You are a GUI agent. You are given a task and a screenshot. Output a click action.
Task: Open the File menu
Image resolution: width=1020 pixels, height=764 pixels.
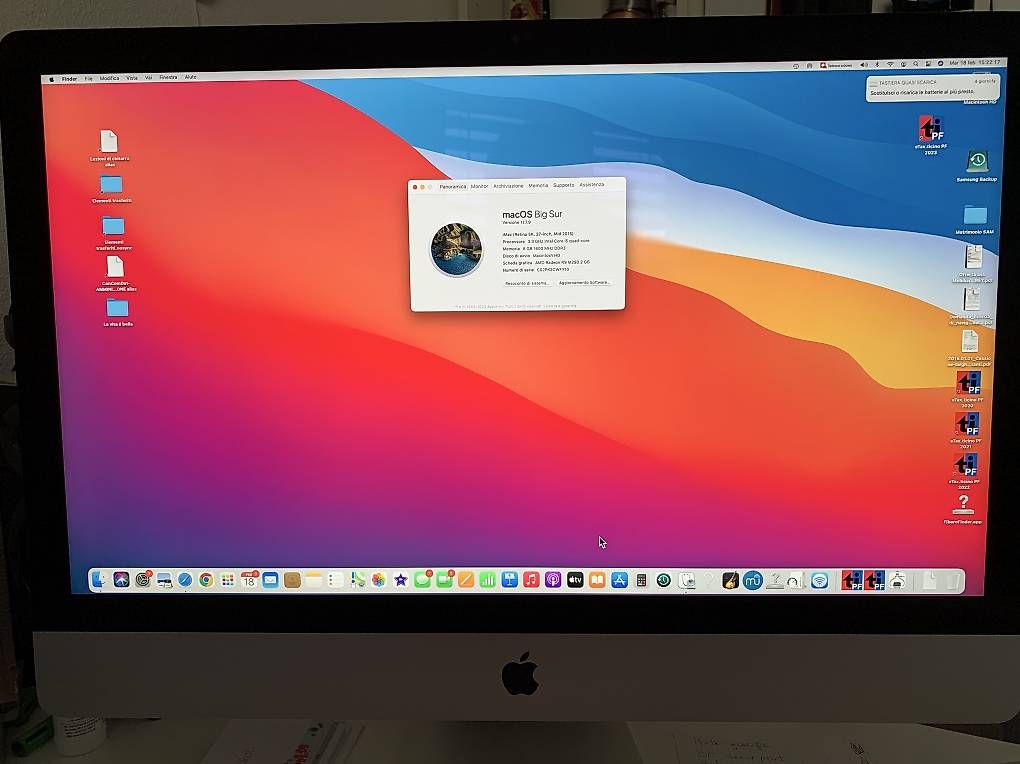pos(88,78)
